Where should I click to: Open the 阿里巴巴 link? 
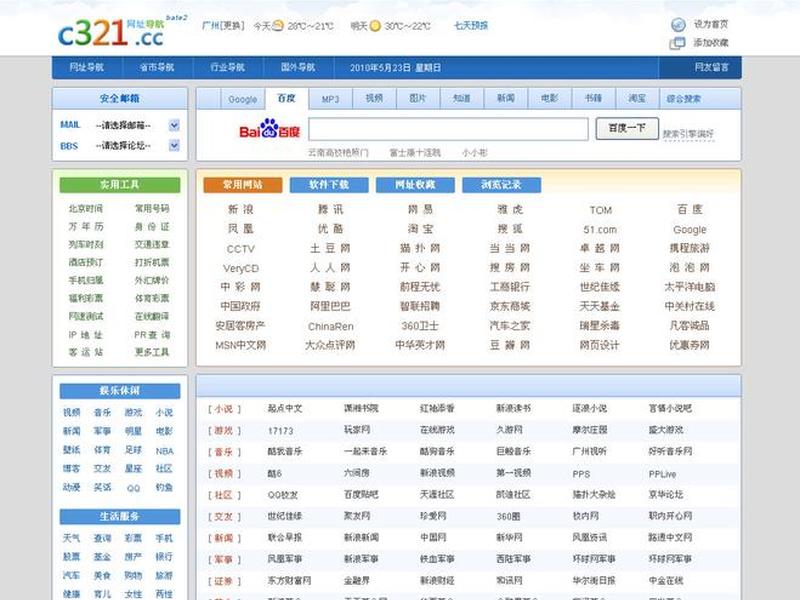point(330,307)
